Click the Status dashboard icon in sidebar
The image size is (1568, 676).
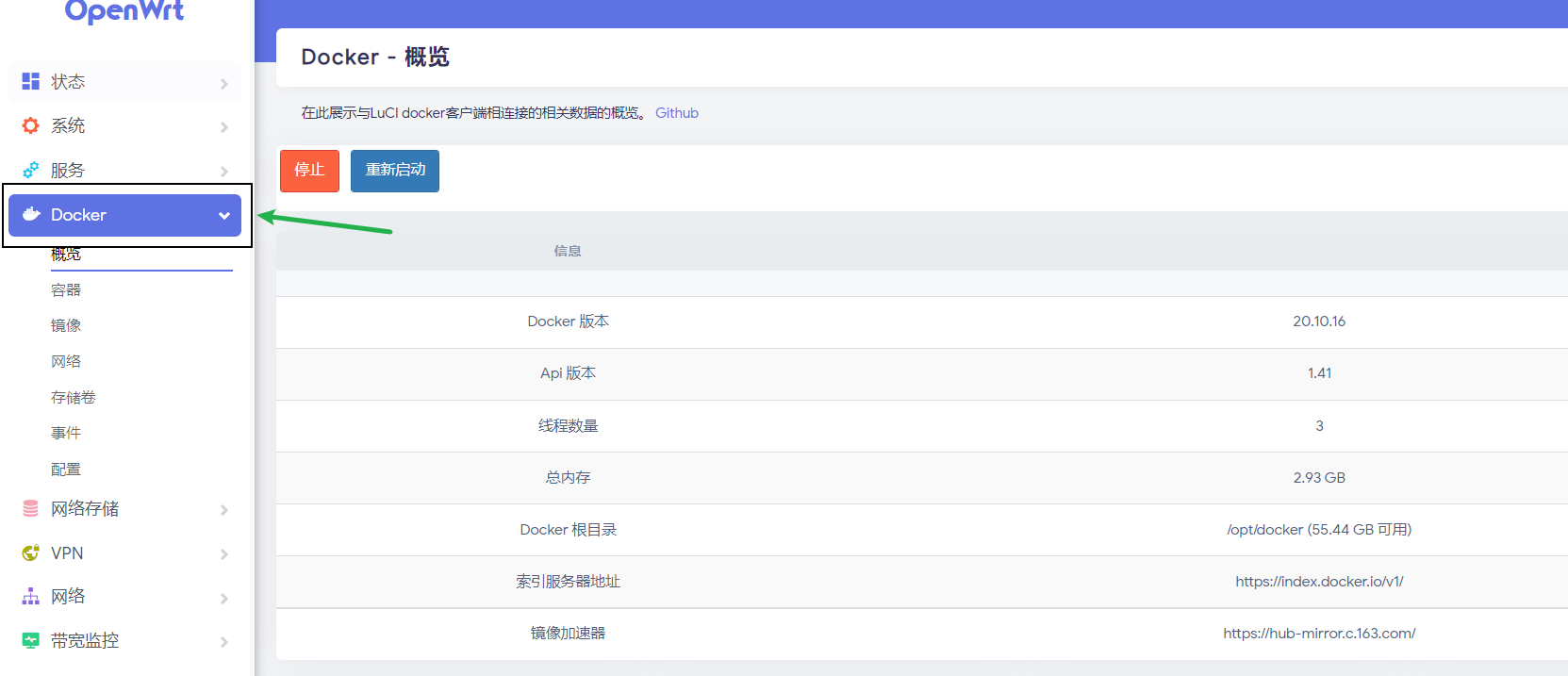pyautogui.click(x=31, y=82)
